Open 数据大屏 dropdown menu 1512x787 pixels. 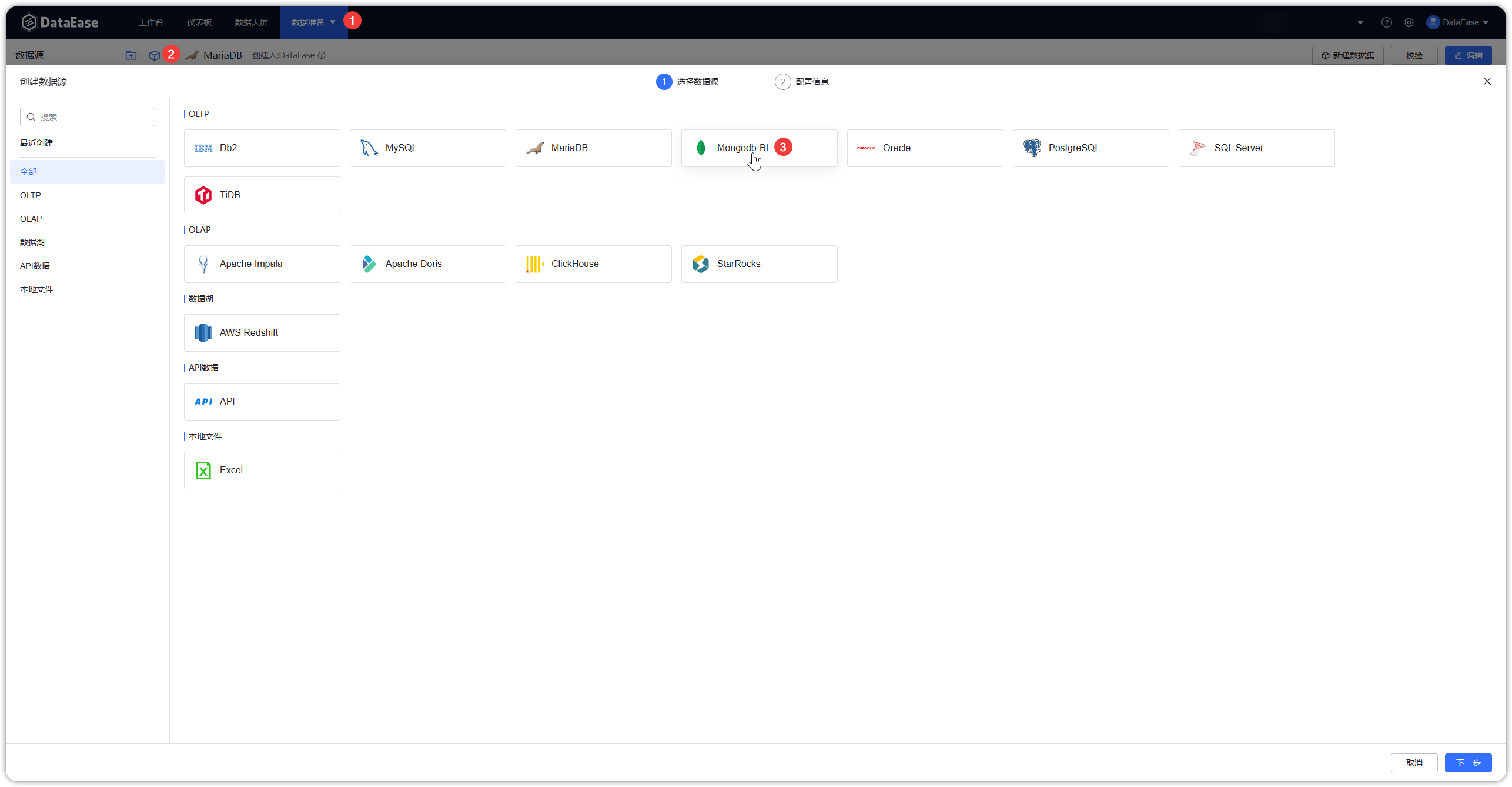[x=251, y=22]
